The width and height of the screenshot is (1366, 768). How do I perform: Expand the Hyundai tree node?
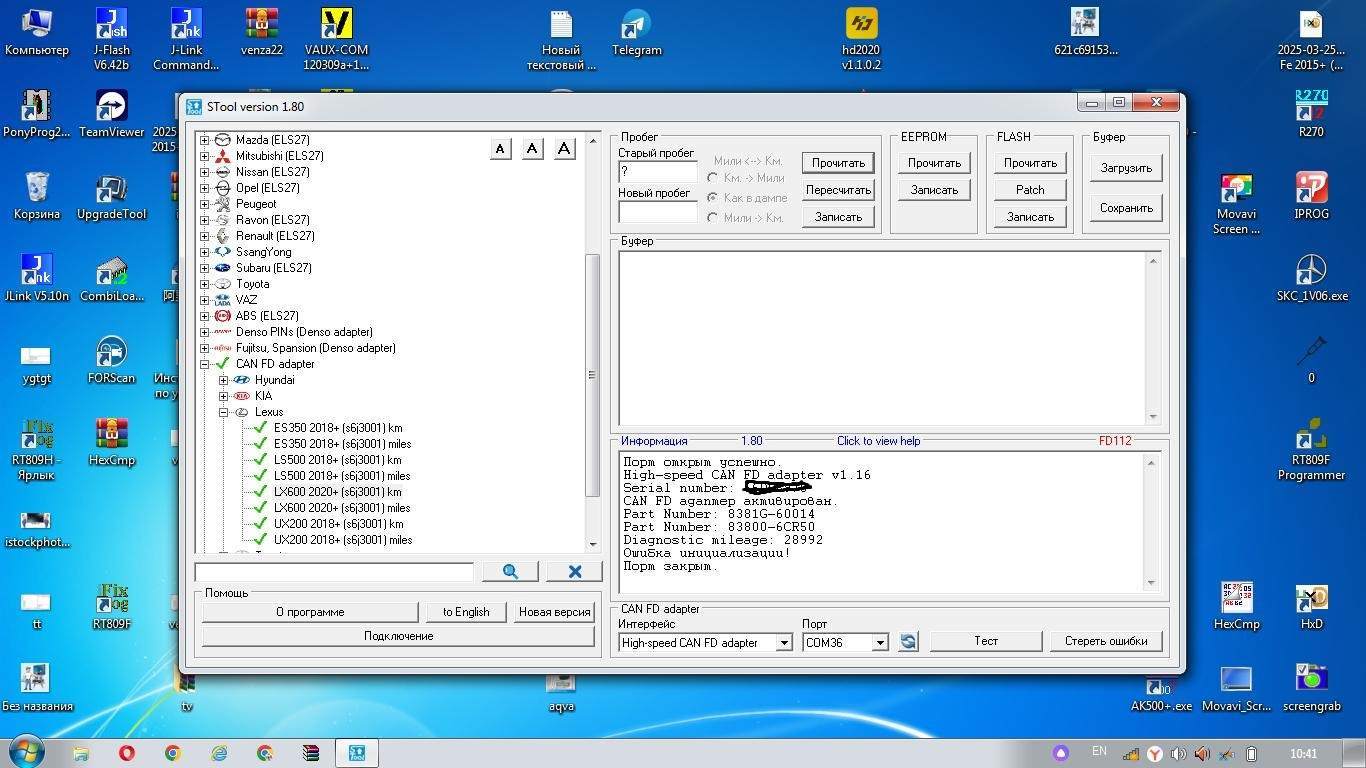(x=224, y=380)
